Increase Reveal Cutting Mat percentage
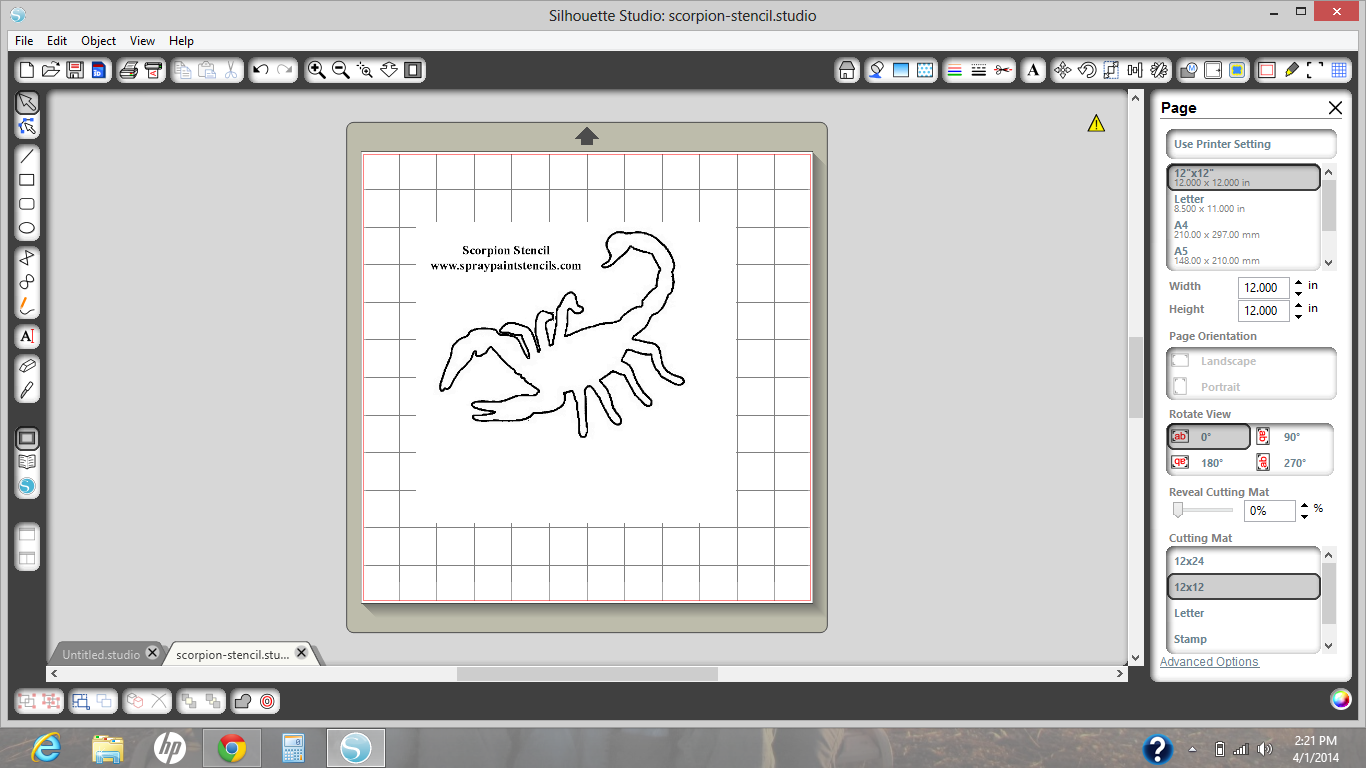This screenshot has height=768, width=1366. pyautogui.click(x=1304, y=505)
